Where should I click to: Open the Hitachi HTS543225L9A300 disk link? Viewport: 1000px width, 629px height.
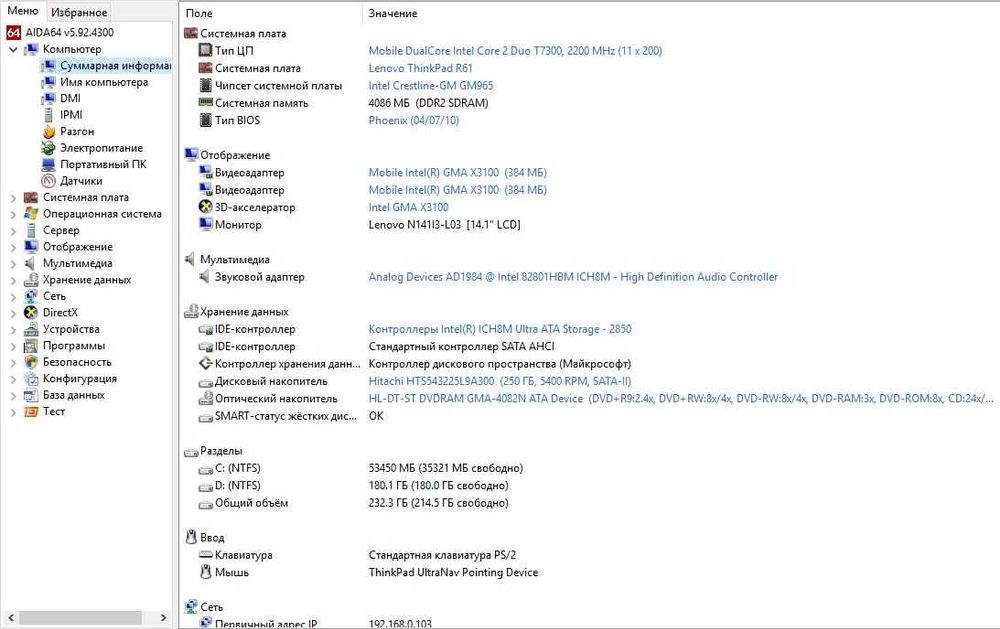coord(499,381)
